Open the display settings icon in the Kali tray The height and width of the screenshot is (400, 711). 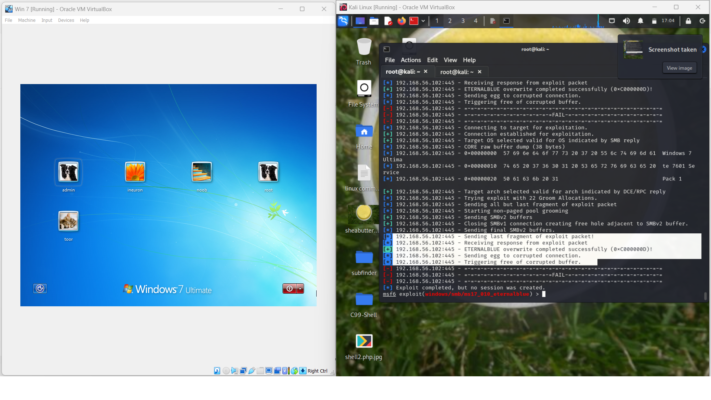coord(612,21)
